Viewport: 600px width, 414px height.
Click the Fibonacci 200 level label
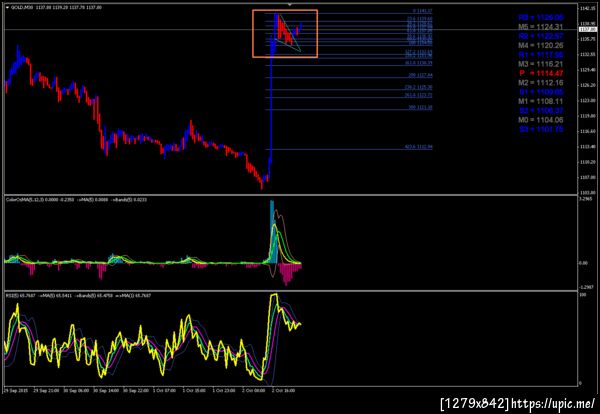[x=420, y=75]
